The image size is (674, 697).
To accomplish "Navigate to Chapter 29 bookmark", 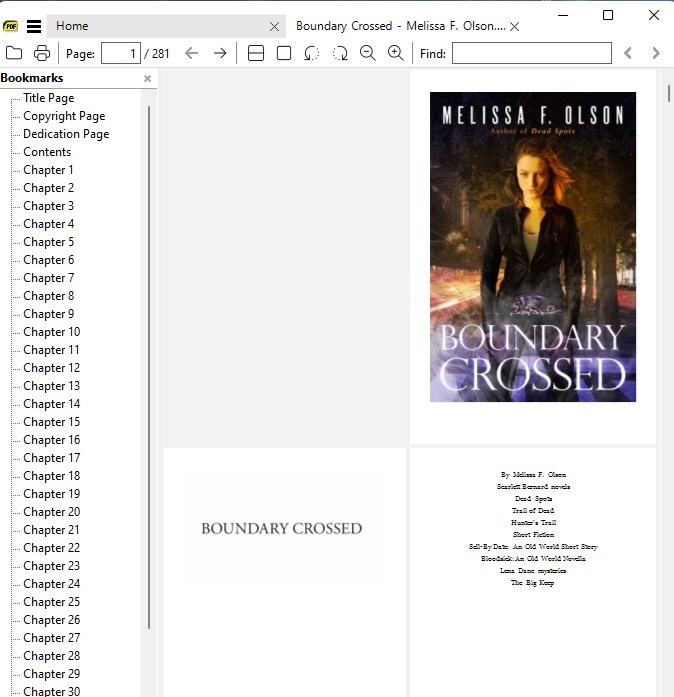I will click(x=52, y=674).
